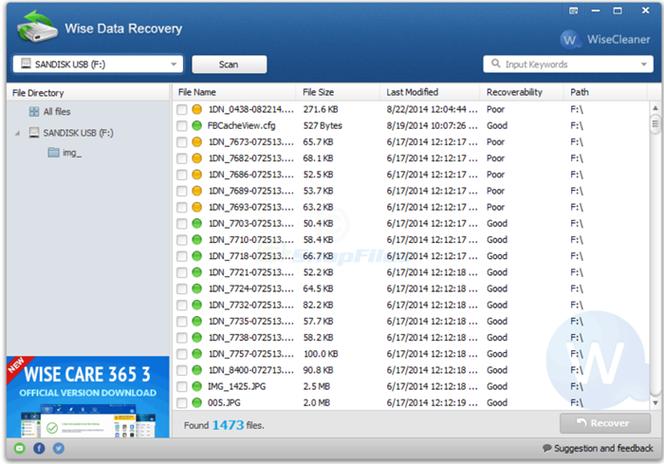Open the SANDISK USB (F:) drive dropdown
The width and height of the screenshot is (664, 464).
98,64
